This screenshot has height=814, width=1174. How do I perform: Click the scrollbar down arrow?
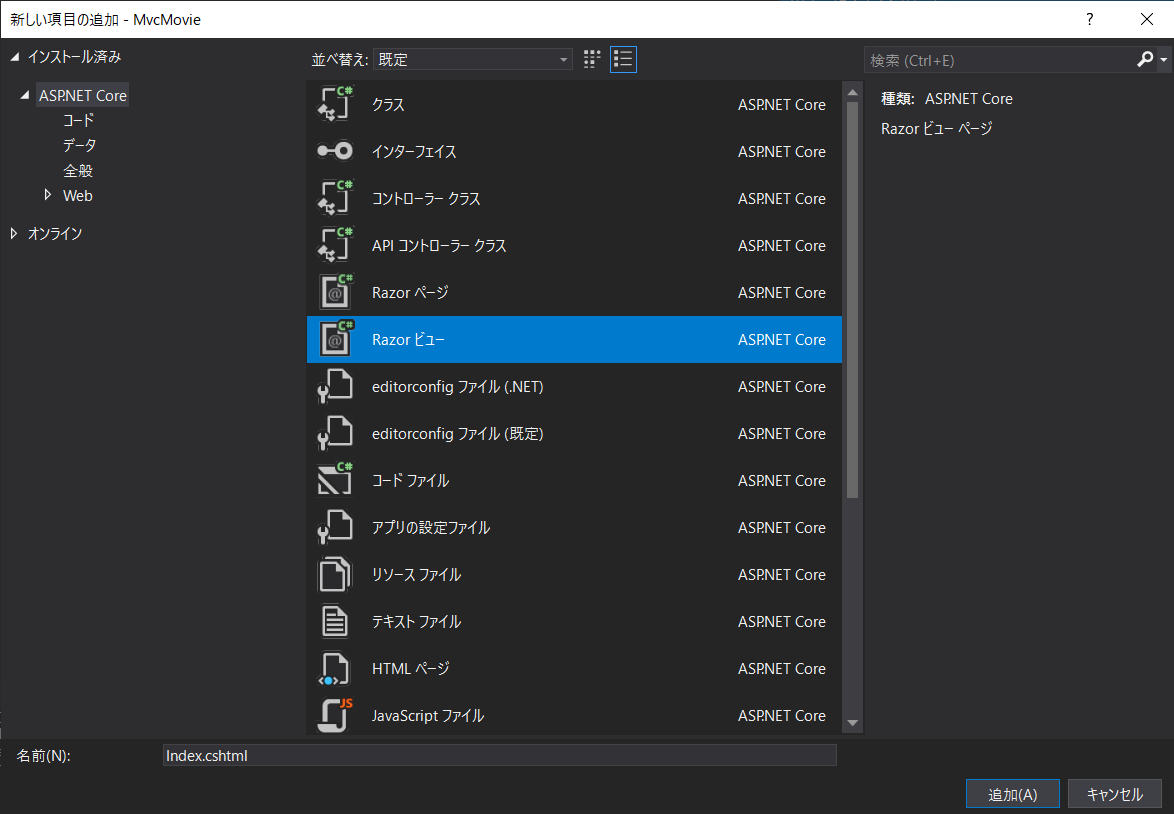click(852, 723)
